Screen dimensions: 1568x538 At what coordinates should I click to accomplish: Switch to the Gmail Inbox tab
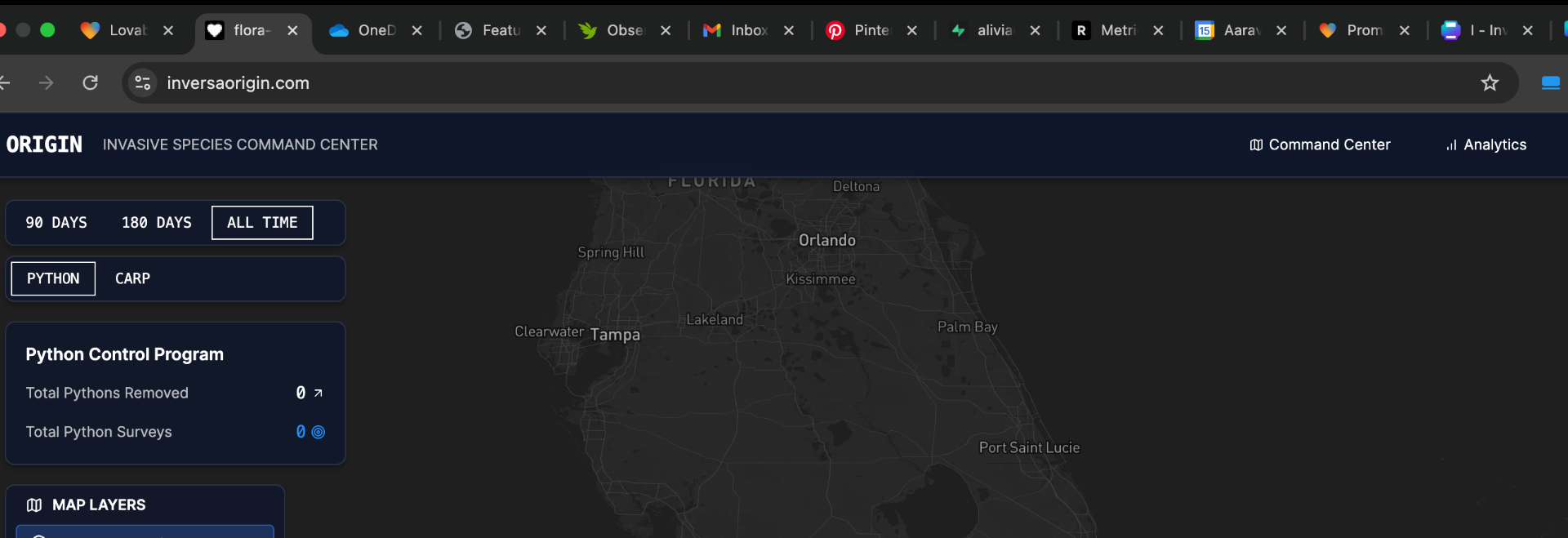[737, 30]
